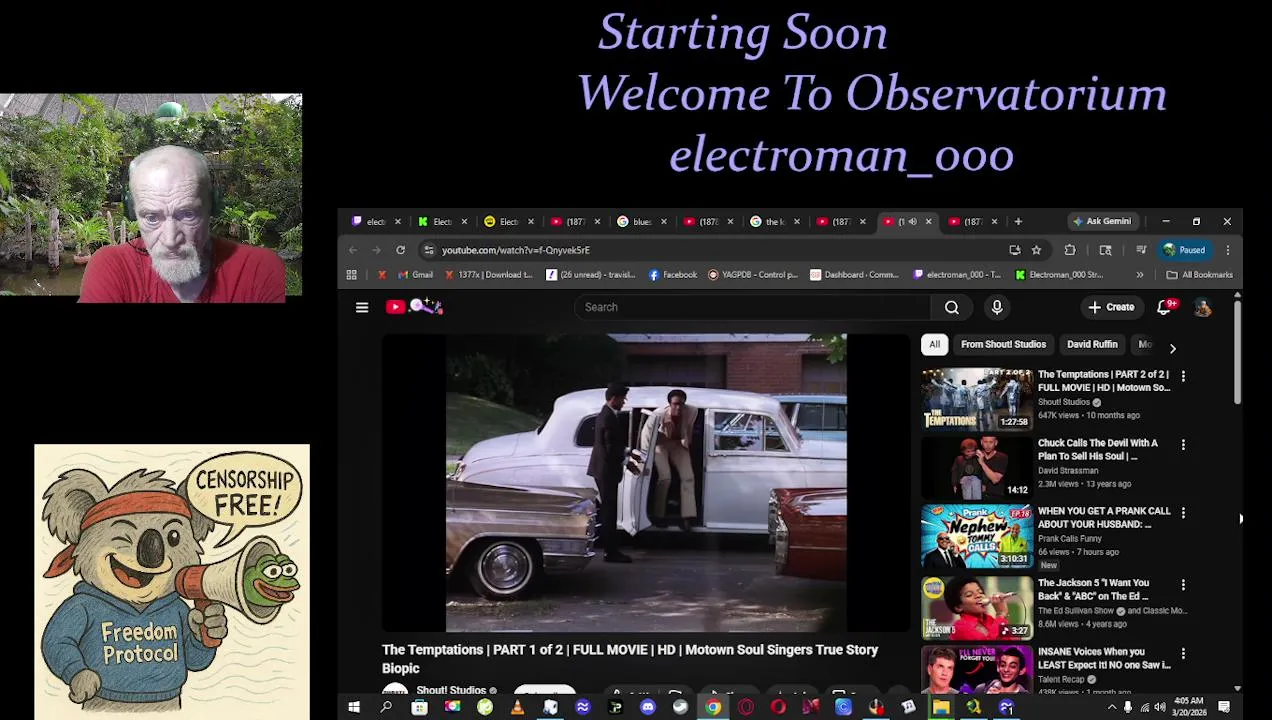Open YouTube notifications bell
The height and width of the screenshot is (720, 1272).
coord(1165,307)
